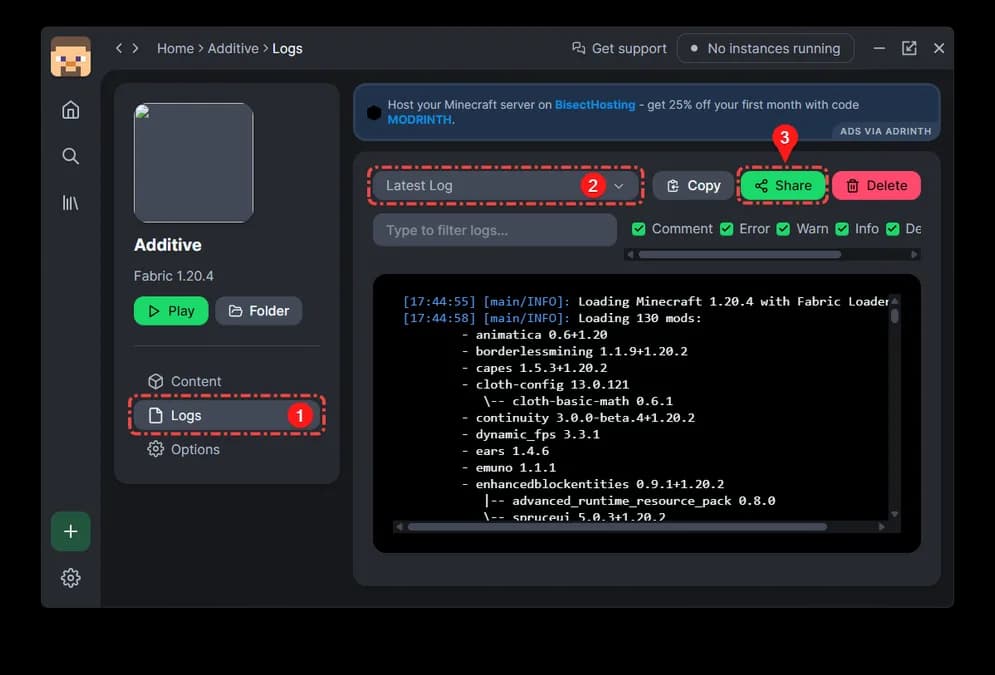Click Get support chat icon

(578, 48)
